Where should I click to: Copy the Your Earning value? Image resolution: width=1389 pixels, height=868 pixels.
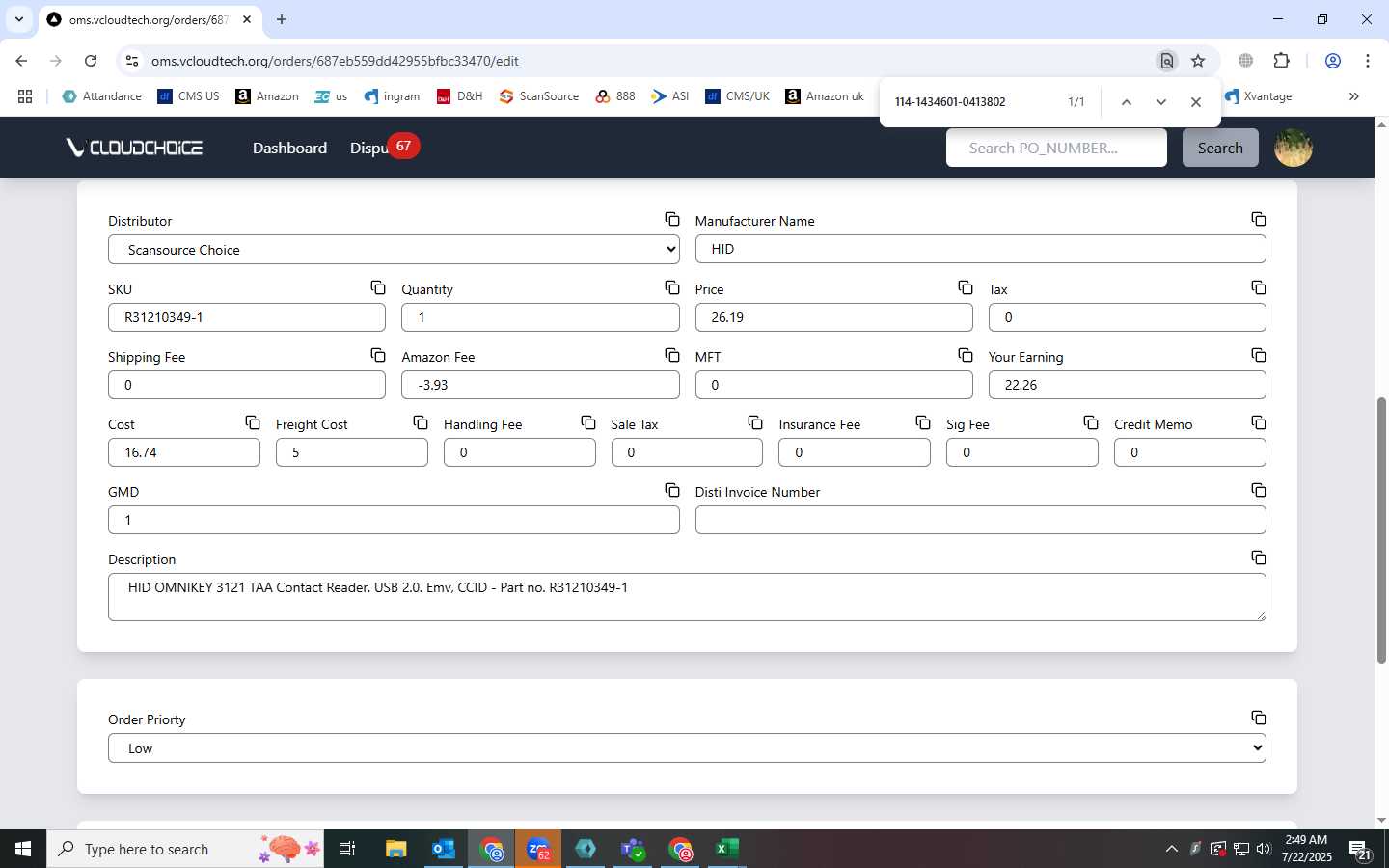(x=1259, y=355)
